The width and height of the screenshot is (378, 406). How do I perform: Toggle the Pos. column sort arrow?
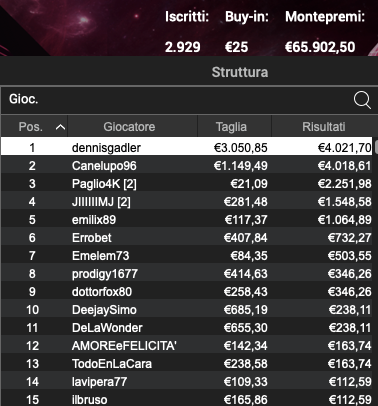point(60,127)
